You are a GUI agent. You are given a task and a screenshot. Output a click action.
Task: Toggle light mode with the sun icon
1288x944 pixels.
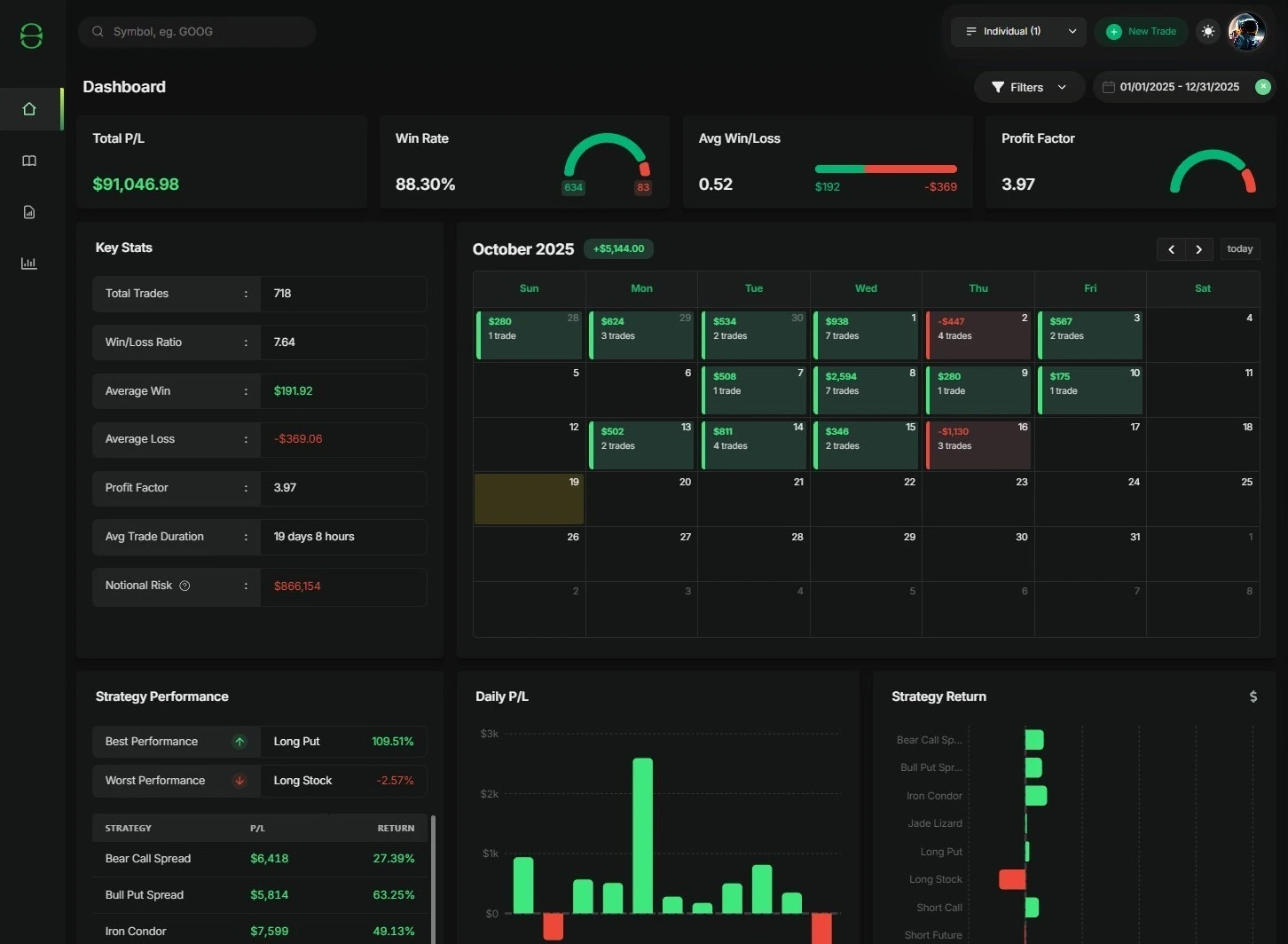[x=1207, y=31]
